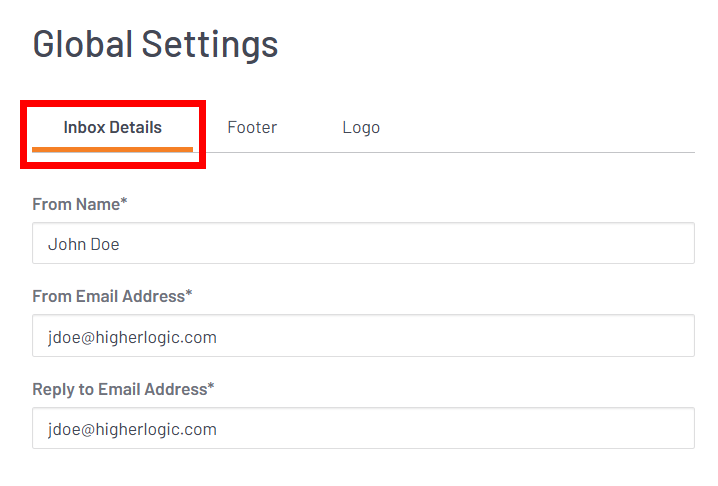Click the asterisk after Reply to Email Address
This screenshot has width=718, height=486.
(x=211, y=387)
